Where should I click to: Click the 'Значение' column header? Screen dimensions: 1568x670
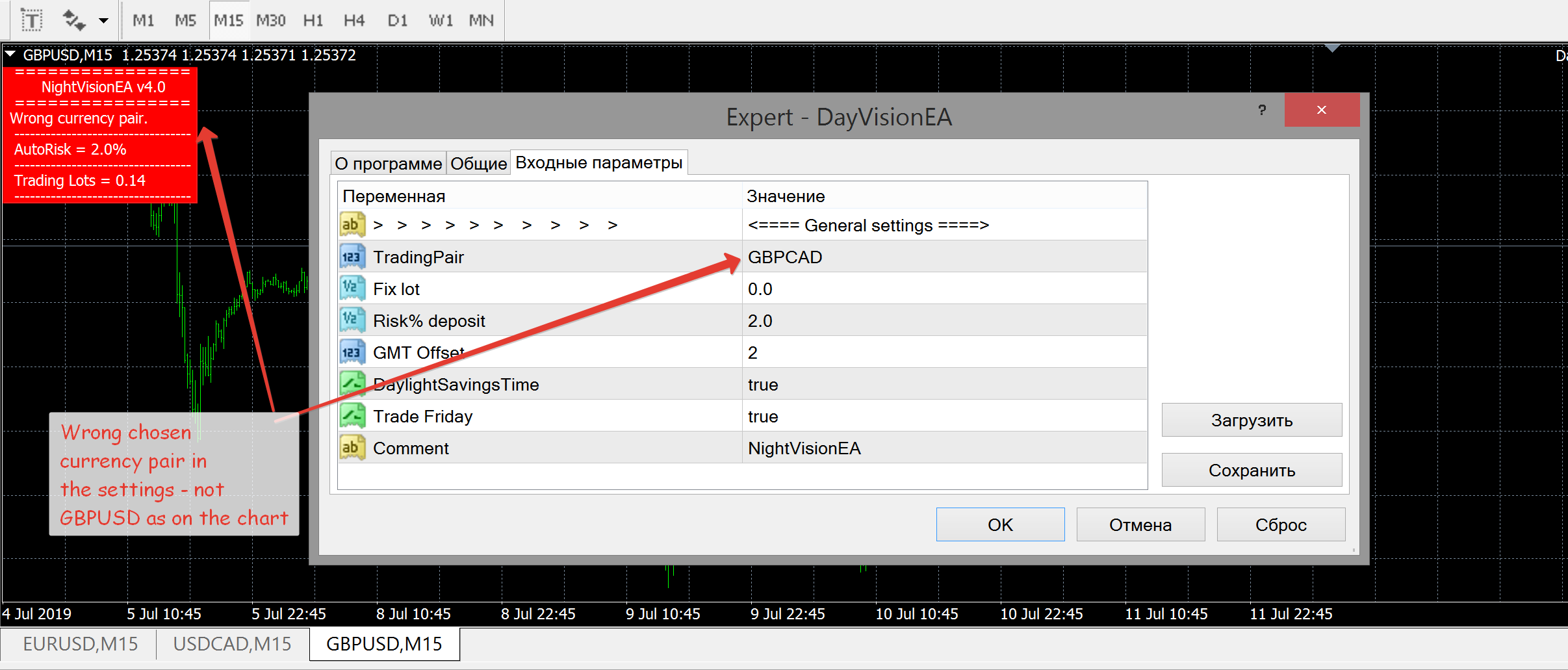click(x=944, y=196)
